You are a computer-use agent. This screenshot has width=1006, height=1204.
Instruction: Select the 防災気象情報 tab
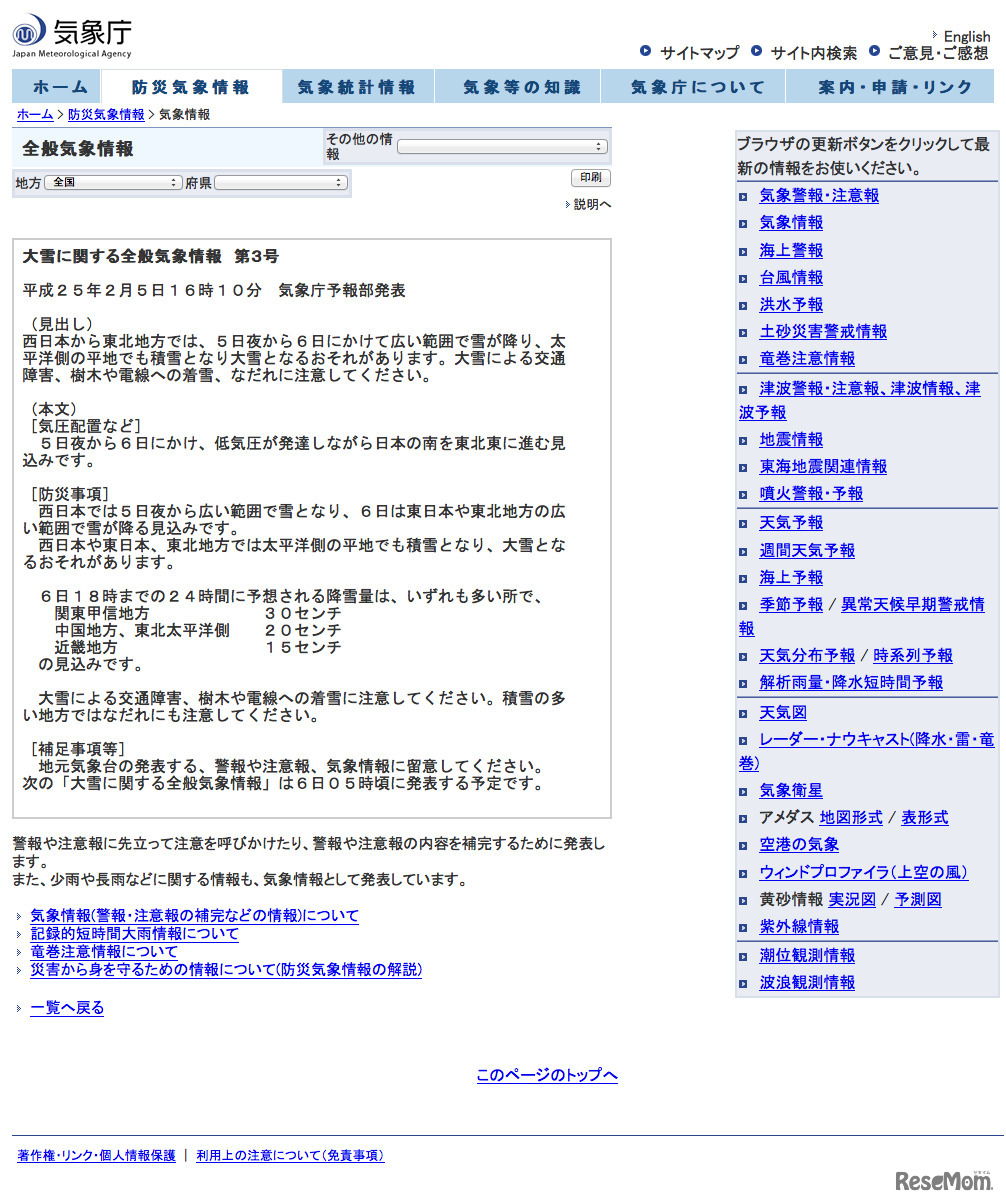click(191, 87)
